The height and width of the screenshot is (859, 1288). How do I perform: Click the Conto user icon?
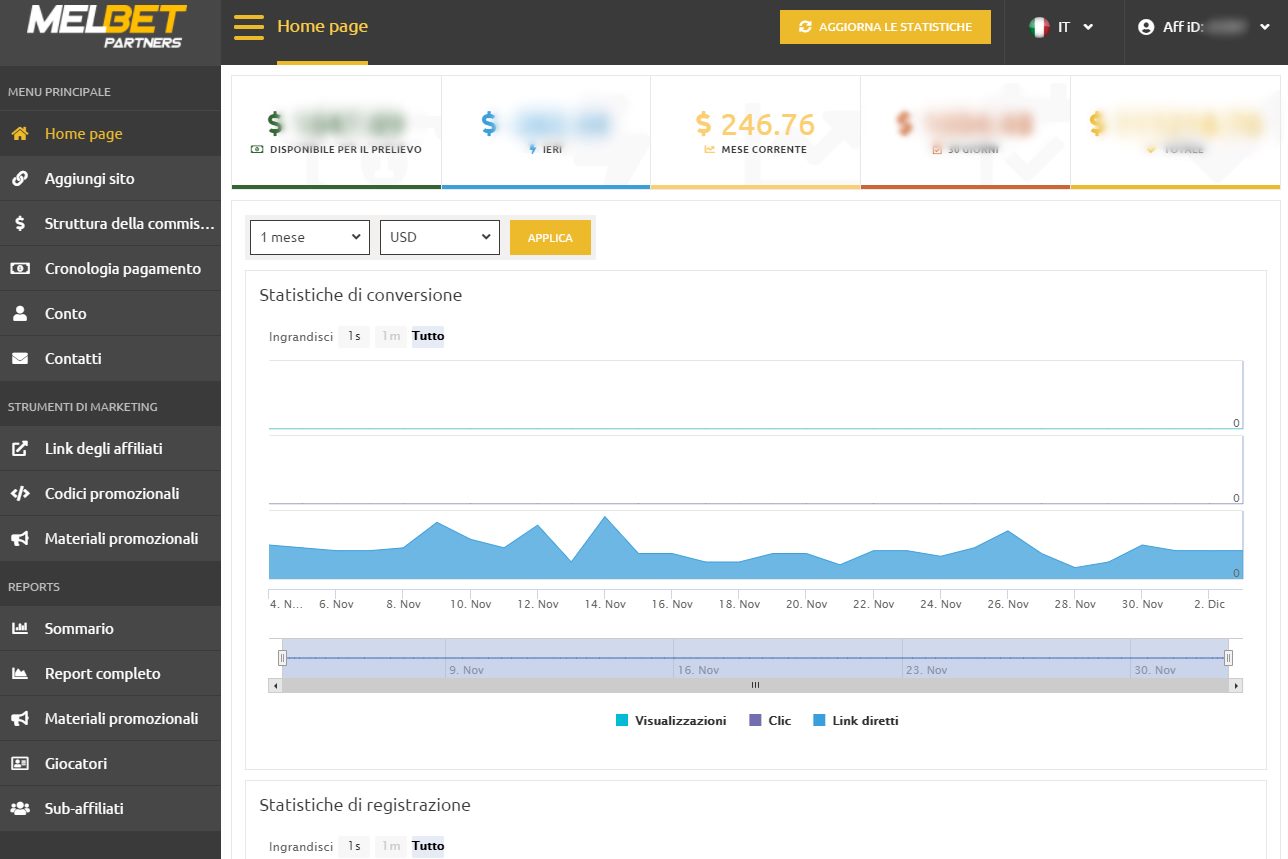20,313
